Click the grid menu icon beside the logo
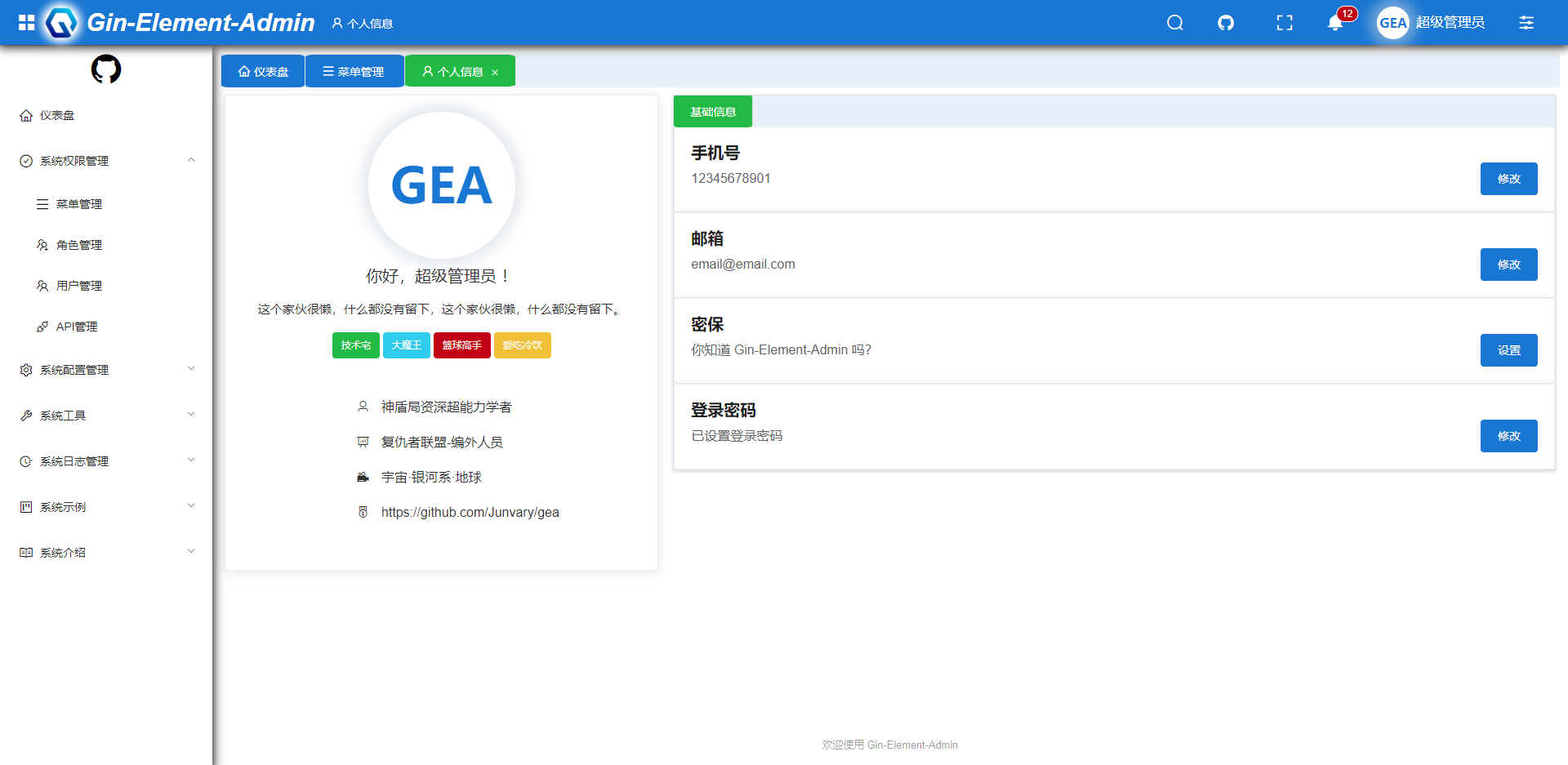The image size is (1568, 765). pyautogui.click(x=25, y=22)
